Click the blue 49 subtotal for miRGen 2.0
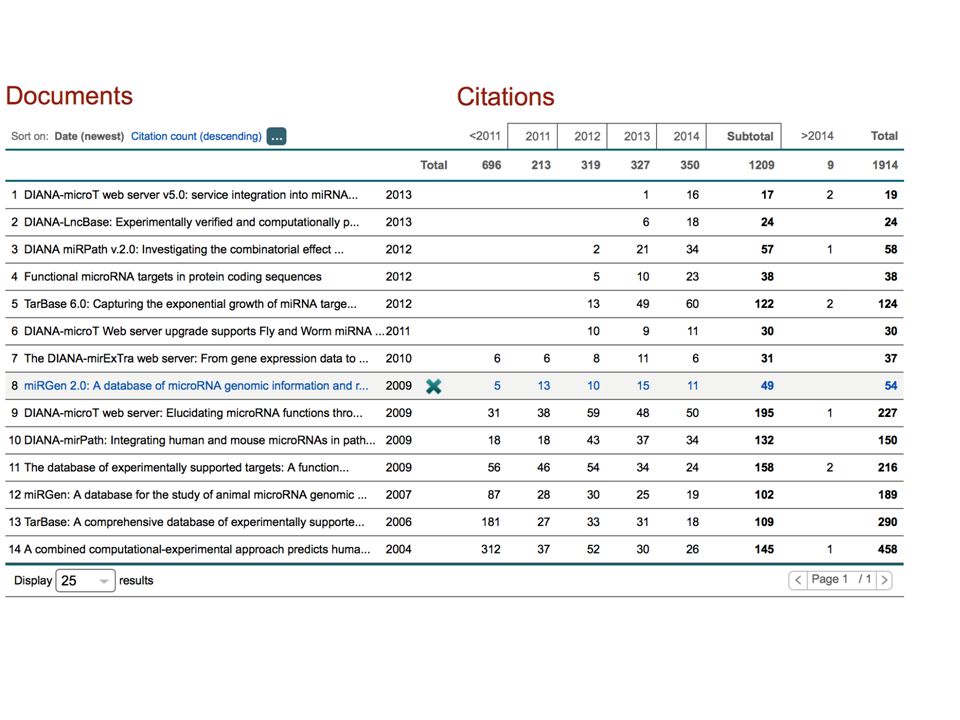Image resolution: width=960 pixels, height=720 pixels. 767,386
